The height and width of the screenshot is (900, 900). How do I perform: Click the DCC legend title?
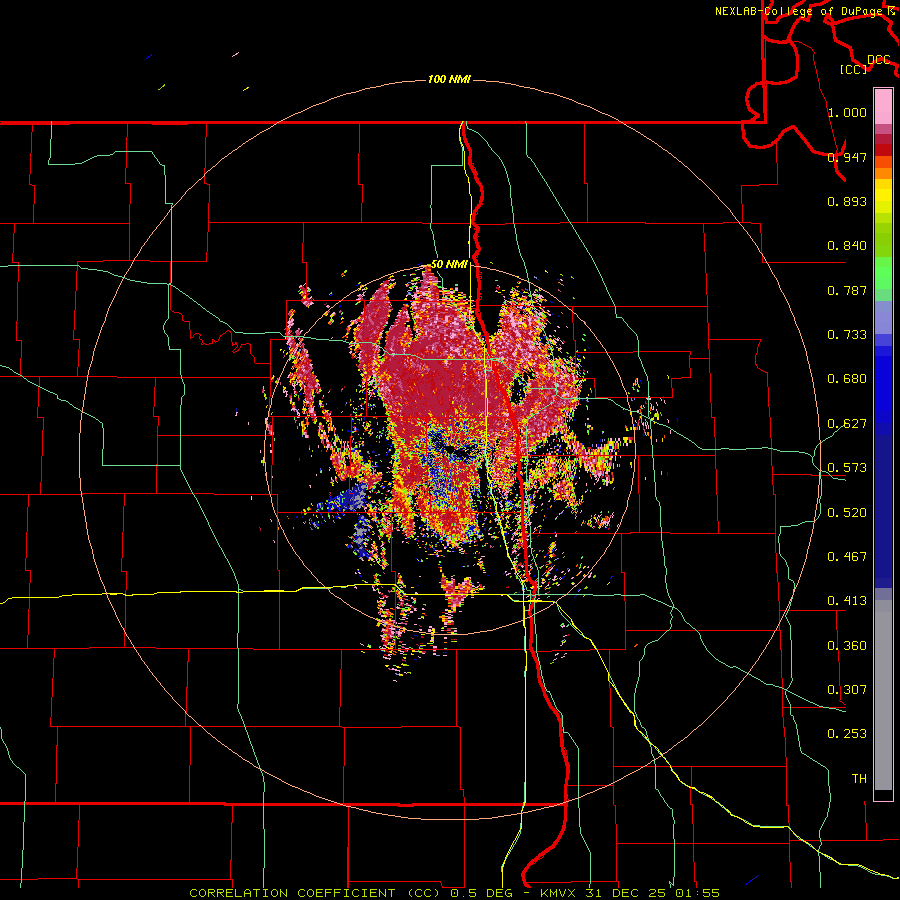click(879, 60)
